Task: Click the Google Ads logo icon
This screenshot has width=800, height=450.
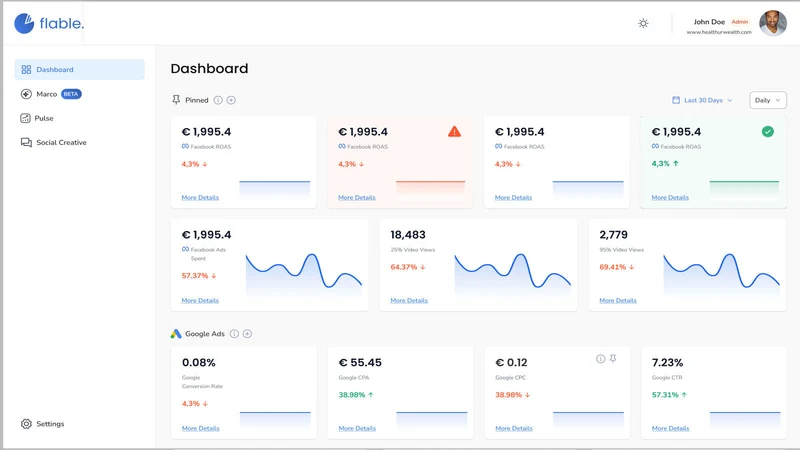Action: (x=176, y=334)
